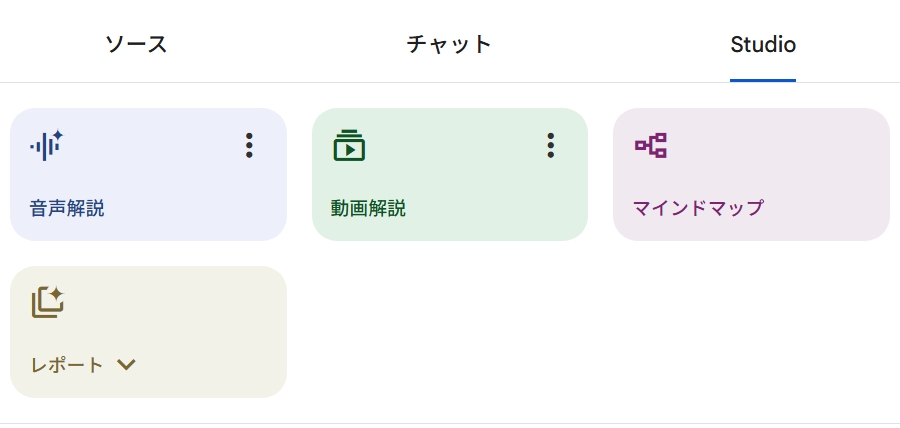Open the レポート text label
This screenshot has width=900, height=428.
[67, 365]
